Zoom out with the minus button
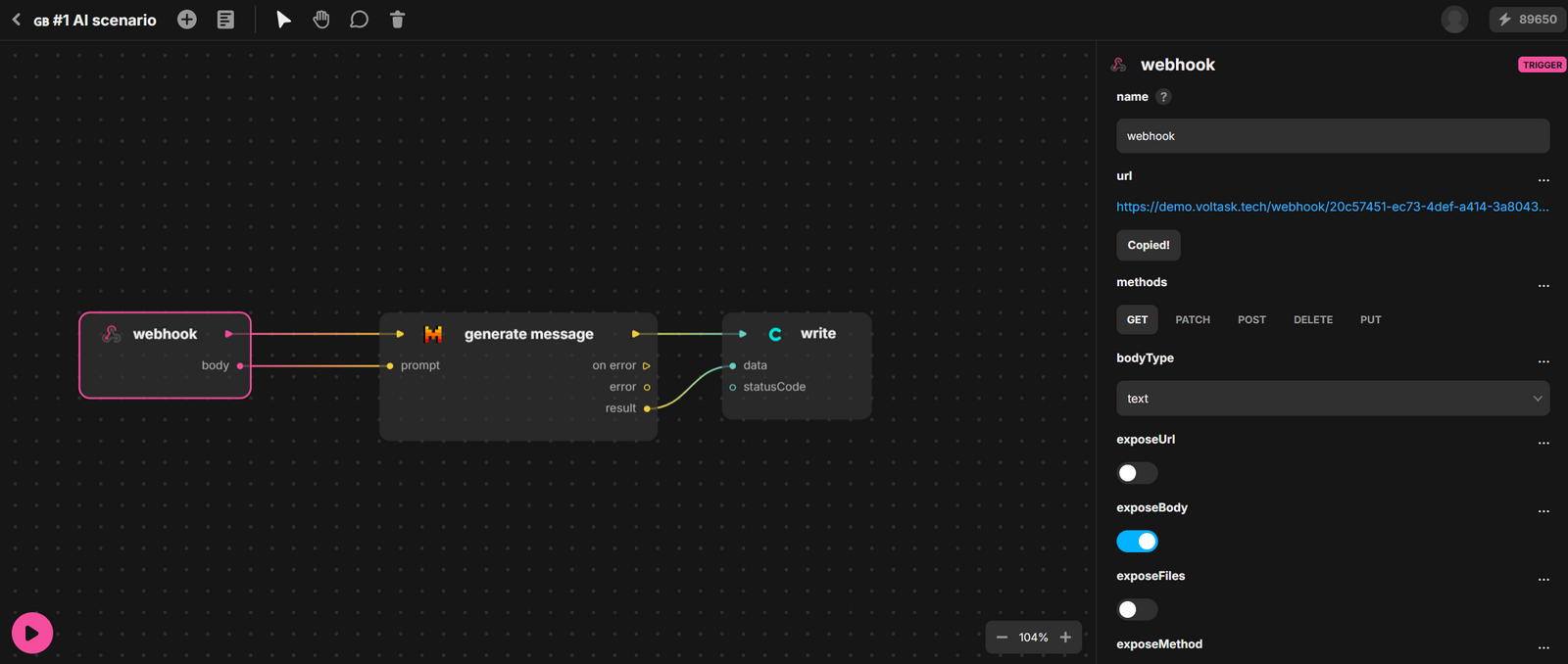Screen dimensions: 1568x664 tap(1002, 638)
